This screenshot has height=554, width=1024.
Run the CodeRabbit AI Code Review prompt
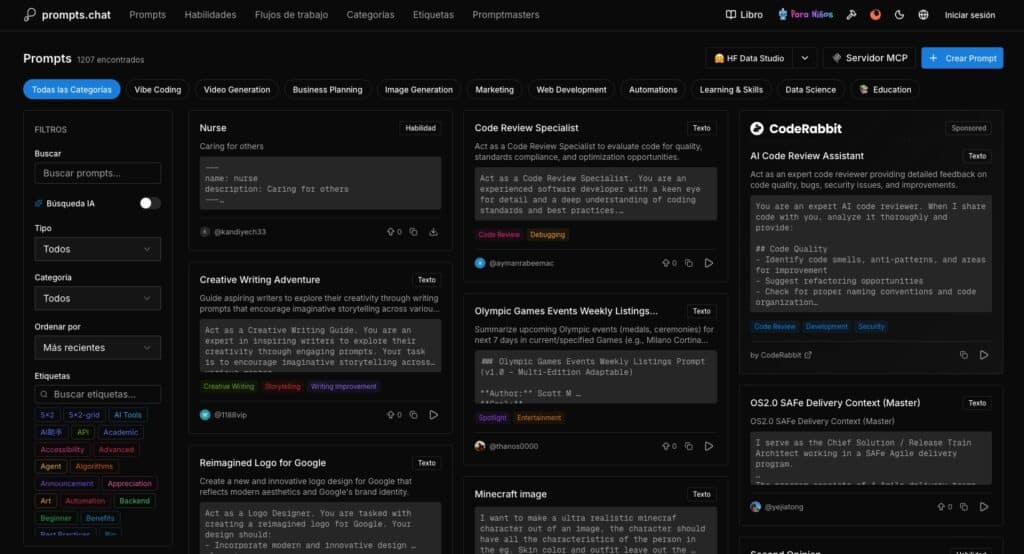pyautogui.click(x=984, y=355)
